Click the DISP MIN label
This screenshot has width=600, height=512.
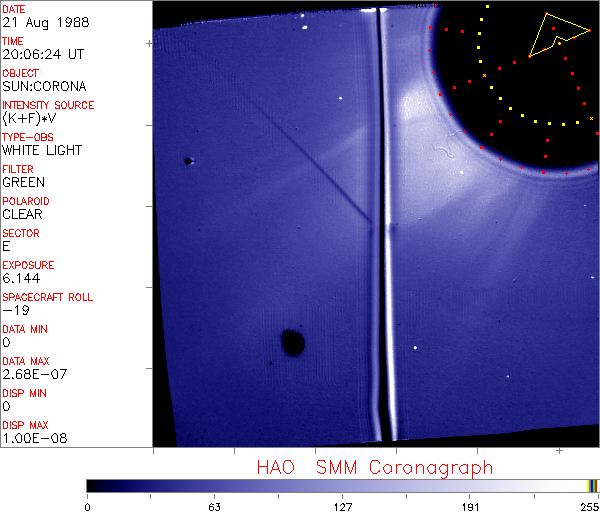point(24,393)
